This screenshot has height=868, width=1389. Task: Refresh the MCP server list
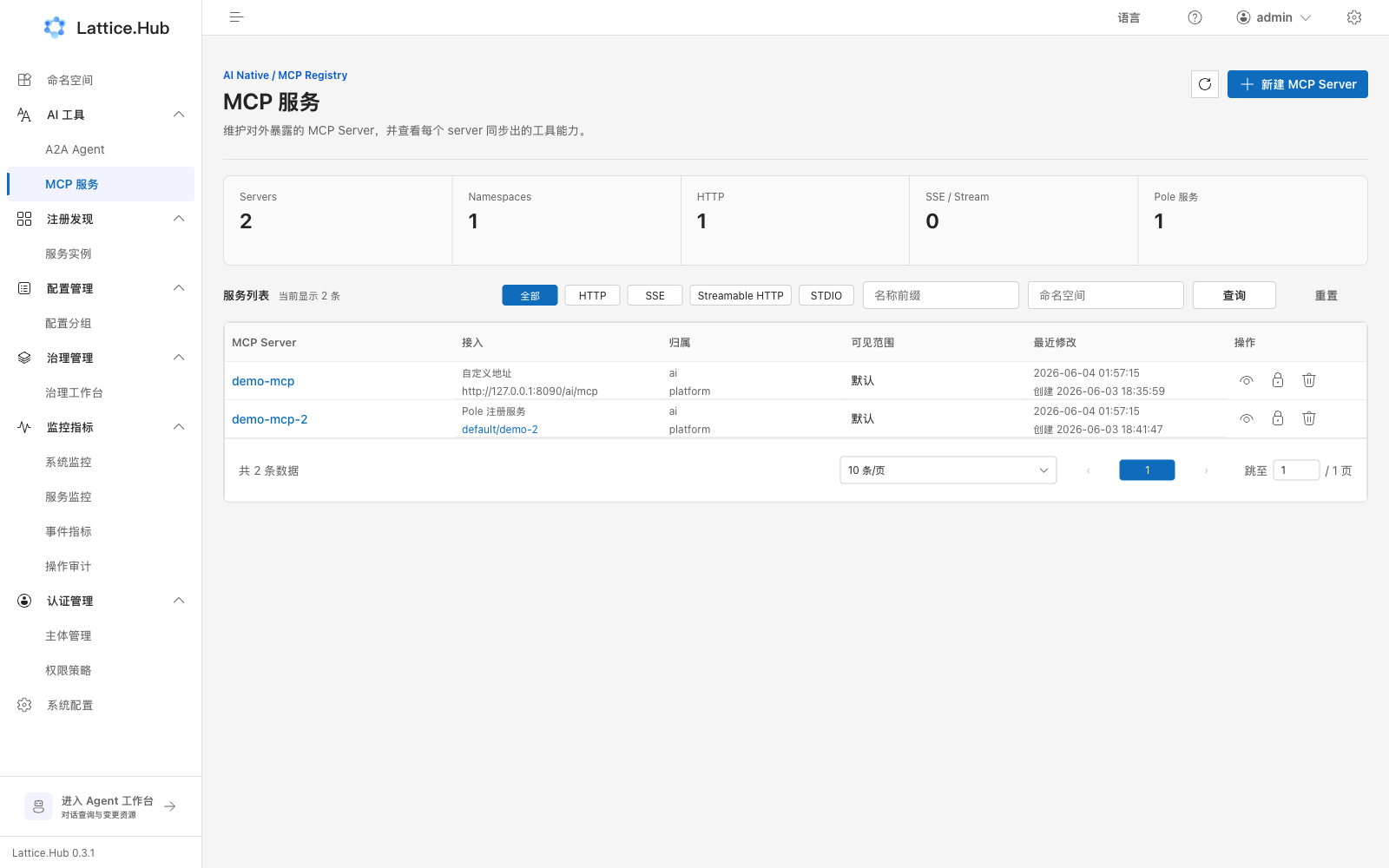click(1205, 84)
